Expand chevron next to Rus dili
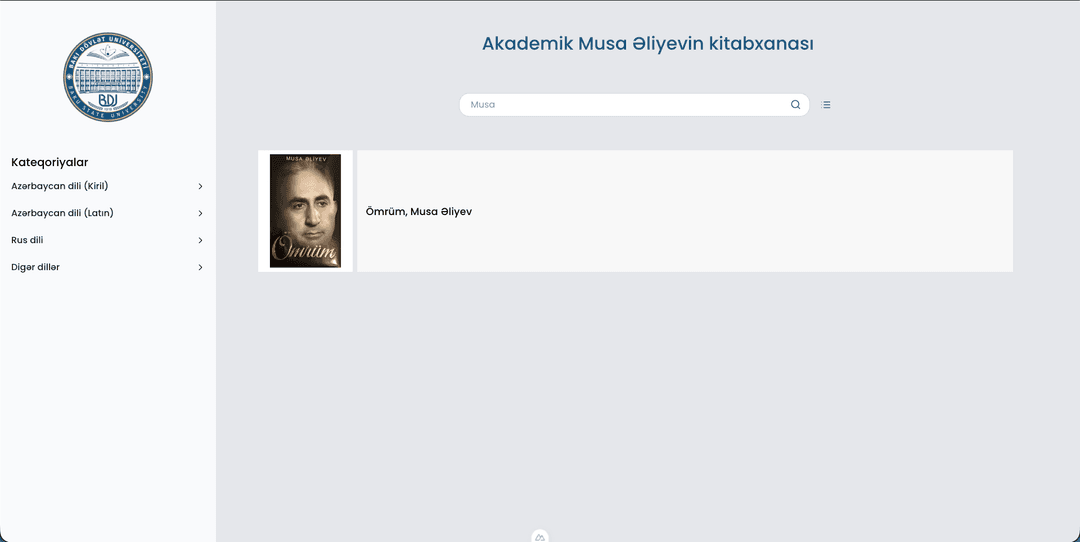Viewport: 1080px width, 542px height. (200, 240)
